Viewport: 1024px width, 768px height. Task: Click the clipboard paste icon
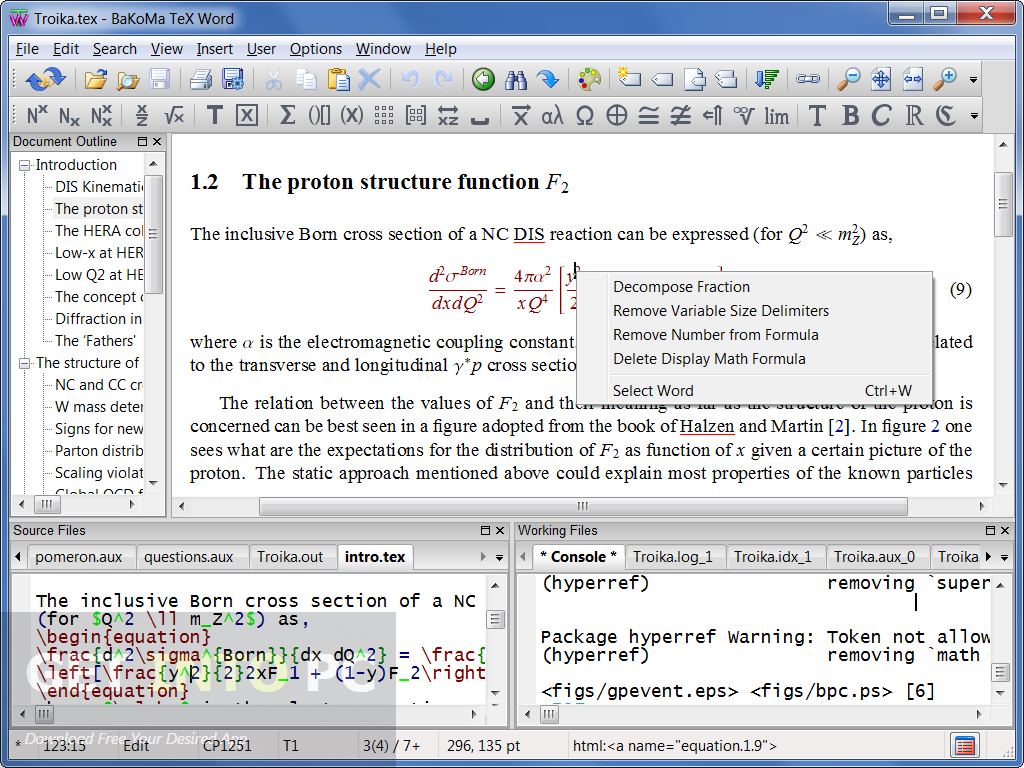coord(338,80)
